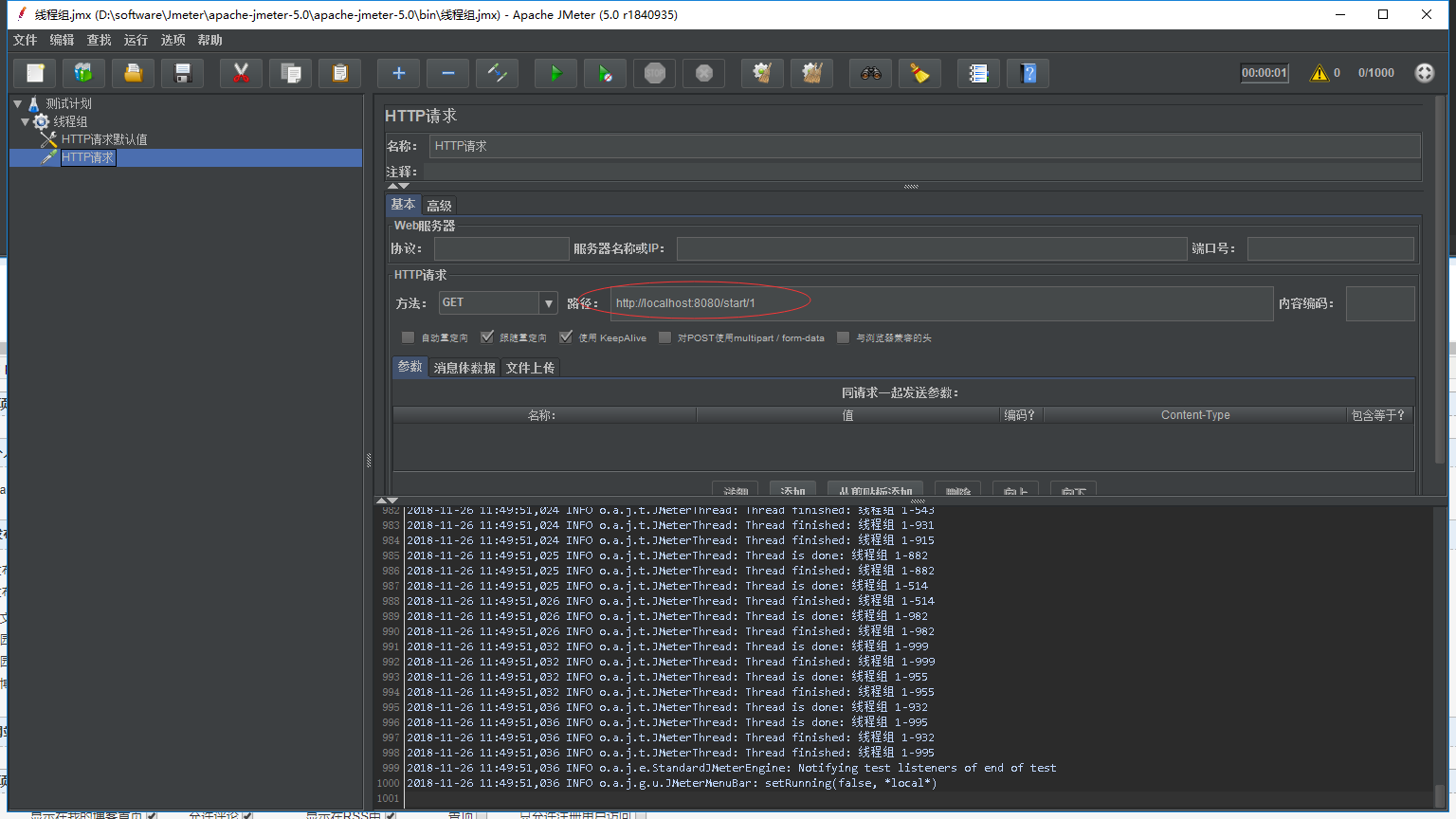Start the test with green play icon
The image size is (1456, 819).
(555, 73)
